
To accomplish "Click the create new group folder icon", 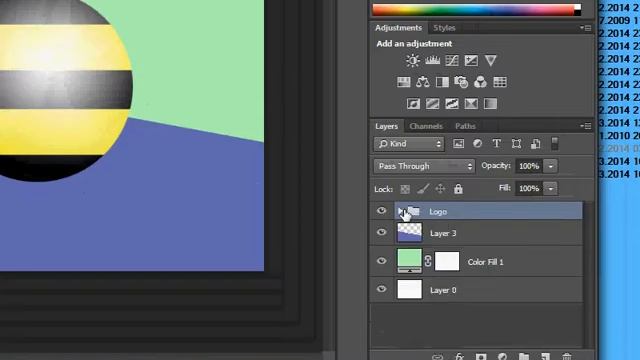I will click(524, 356).
